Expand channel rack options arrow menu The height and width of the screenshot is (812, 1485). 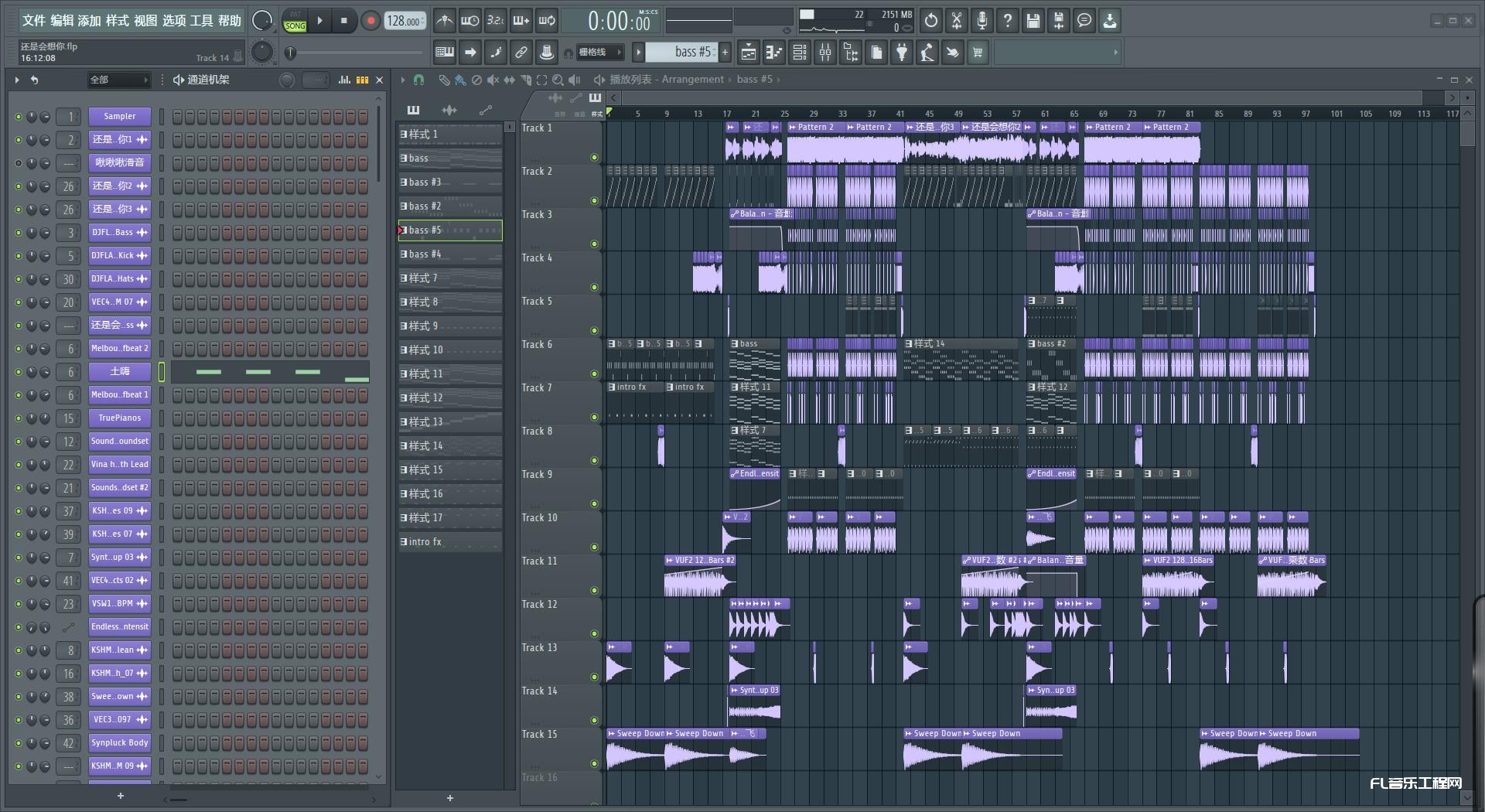point(16,80)
